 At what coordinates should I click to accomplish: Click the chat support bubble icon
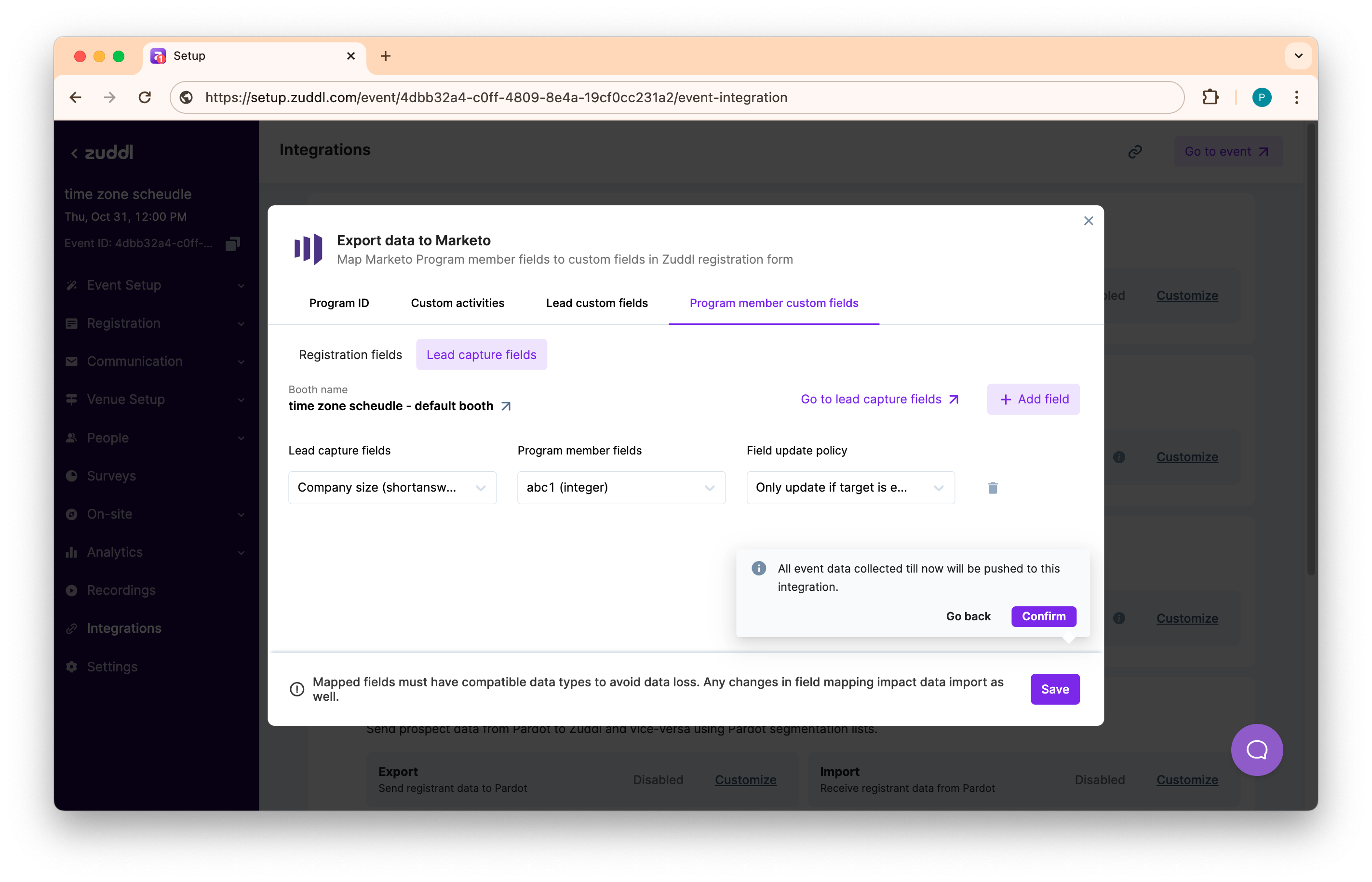pyautogui.click(x=1257, y=750)
